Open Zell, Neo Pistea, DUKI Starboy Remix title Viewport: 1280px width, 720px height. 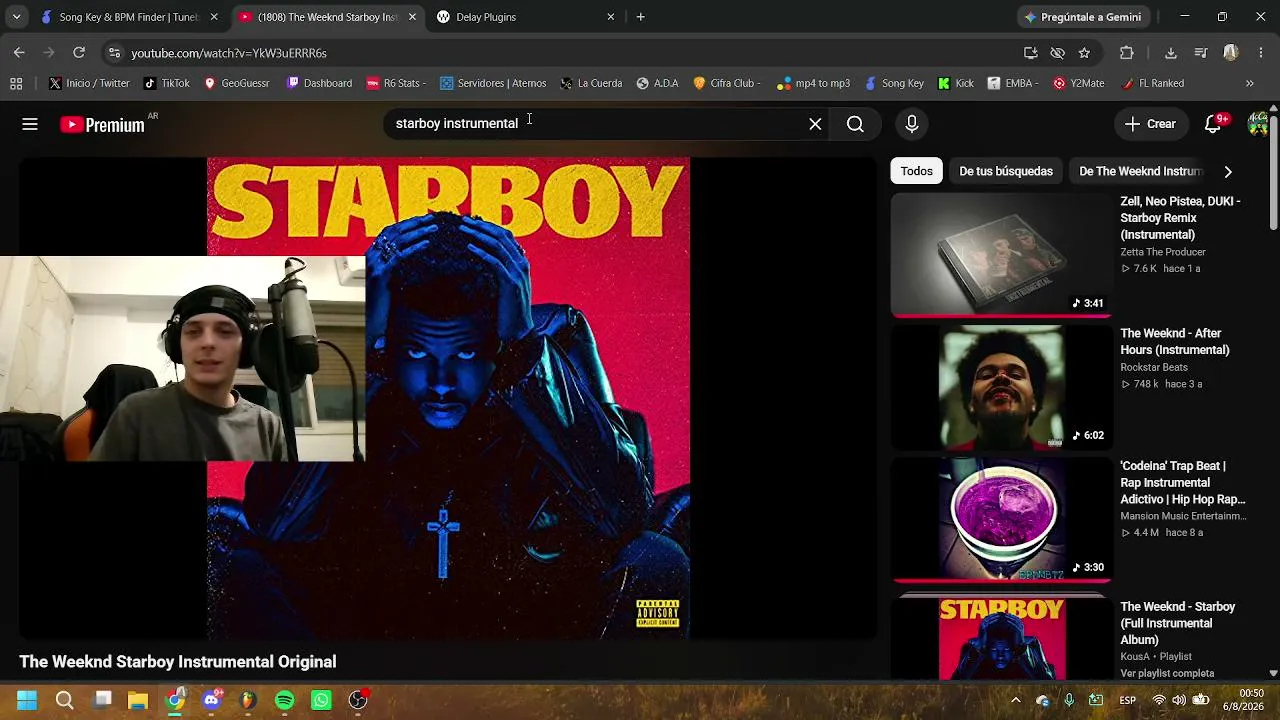click(x=1180, y=218)
